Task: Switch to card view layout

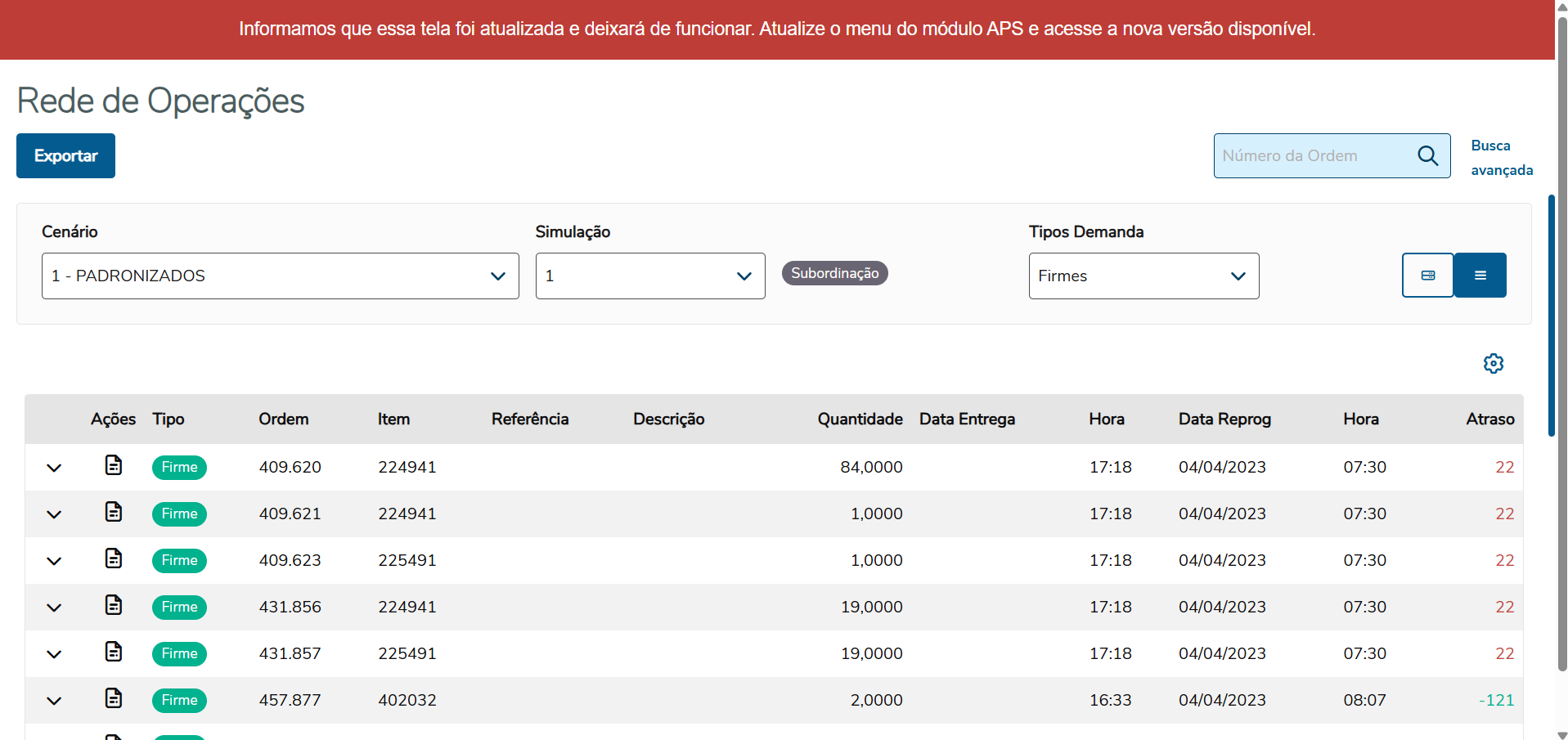Action: pyautogui.click(x=1427, y=276)
